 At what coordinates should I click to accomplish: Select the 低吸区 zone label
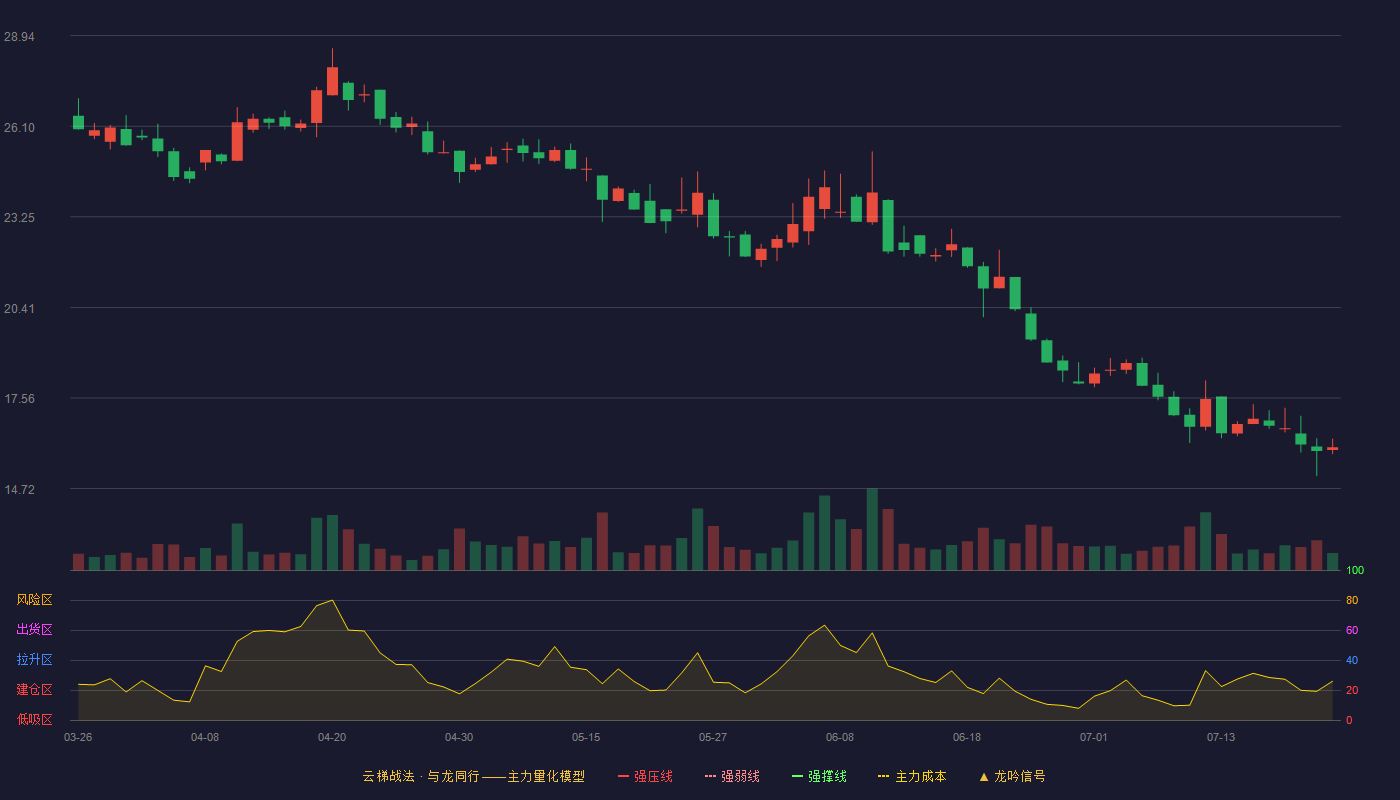click(34, 719)
